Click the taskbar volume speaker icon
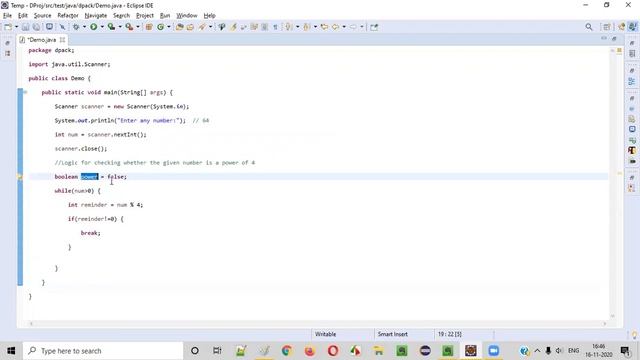 point(559,351)
